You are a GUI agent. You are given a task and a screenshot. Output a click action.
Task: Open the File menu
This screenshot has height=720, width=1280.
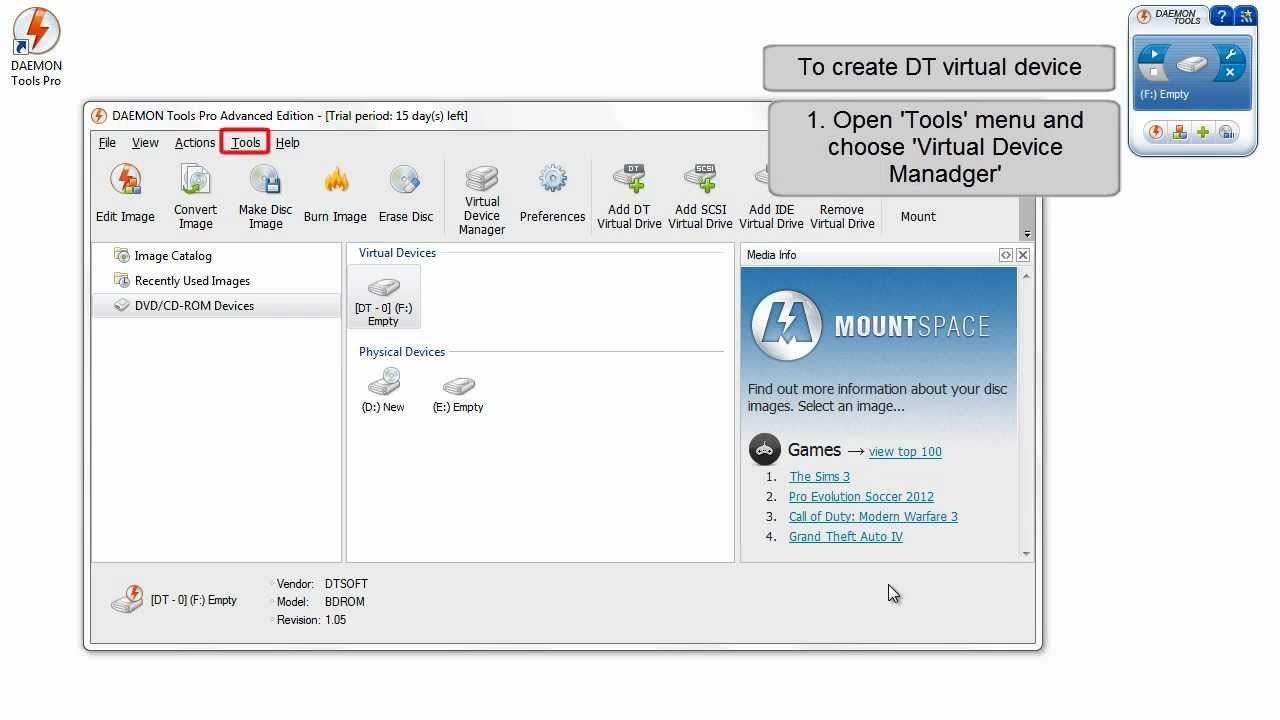coord(107,143)
